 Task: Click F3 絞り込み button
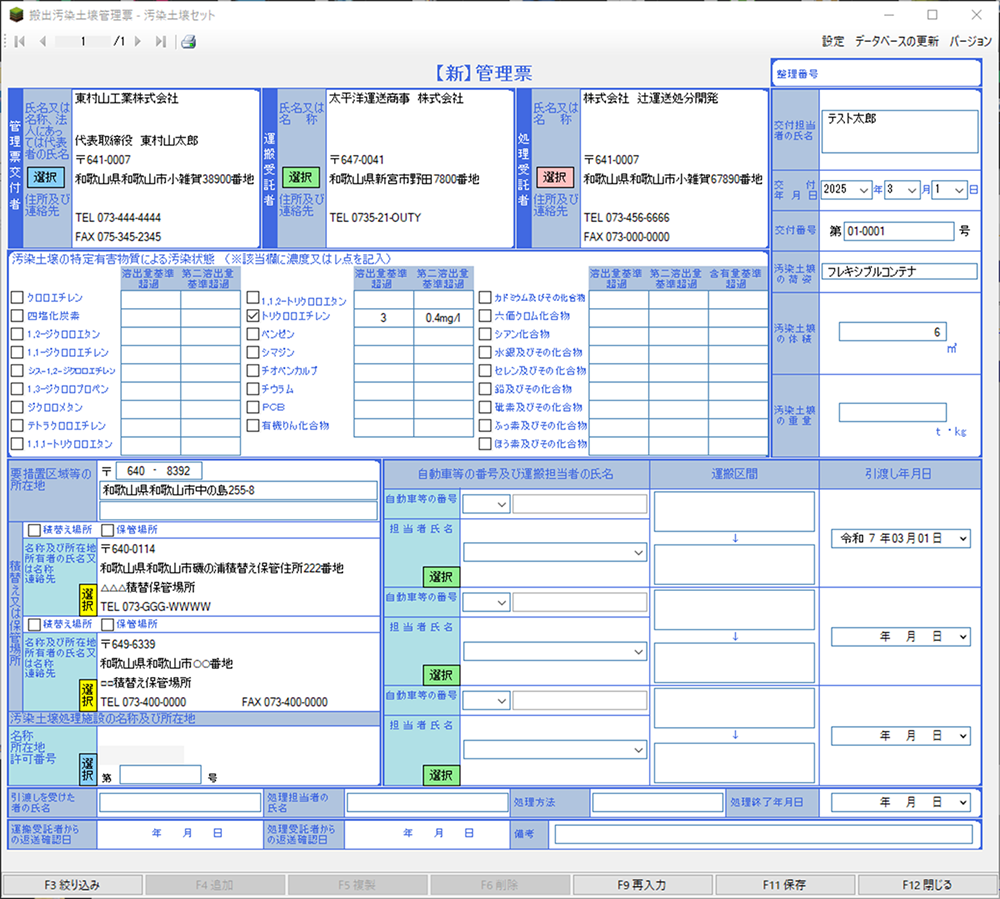click(x=72, y=885)
